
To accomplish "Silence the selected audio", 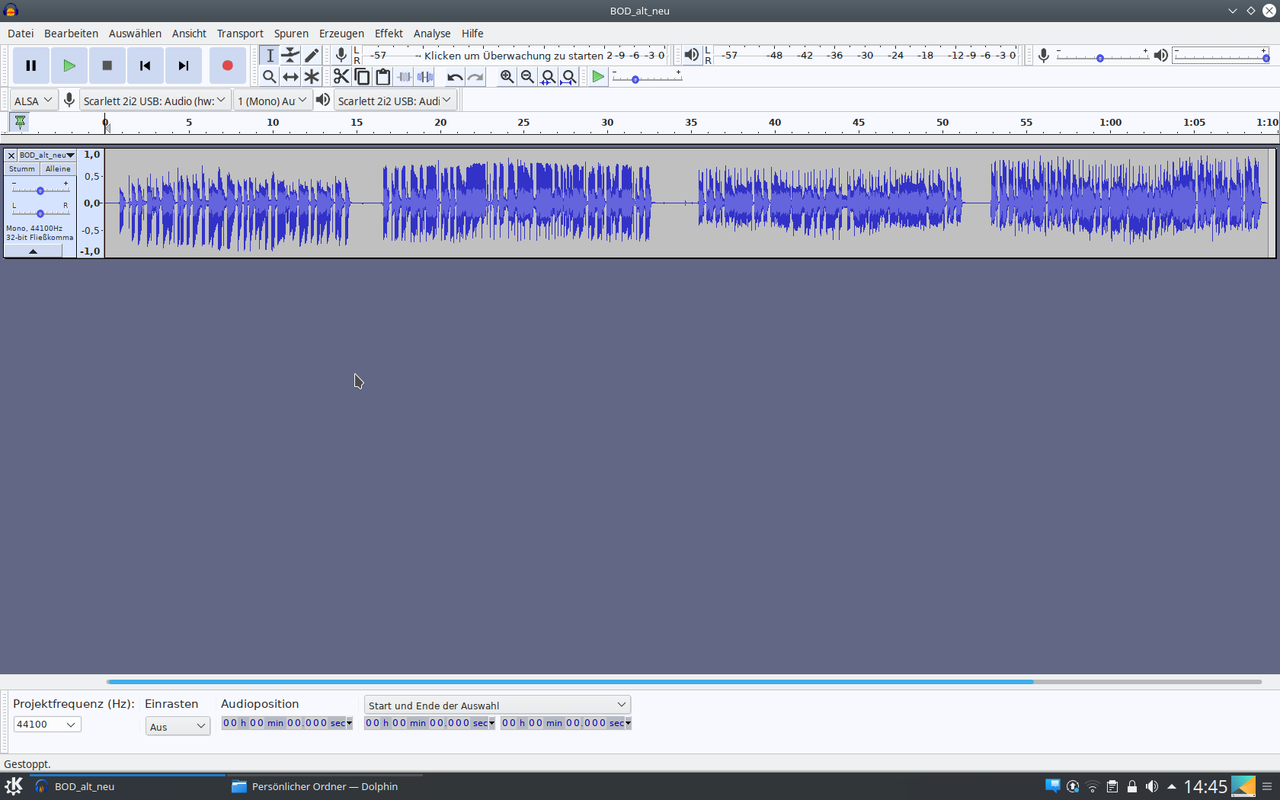I will coord(425,77).
